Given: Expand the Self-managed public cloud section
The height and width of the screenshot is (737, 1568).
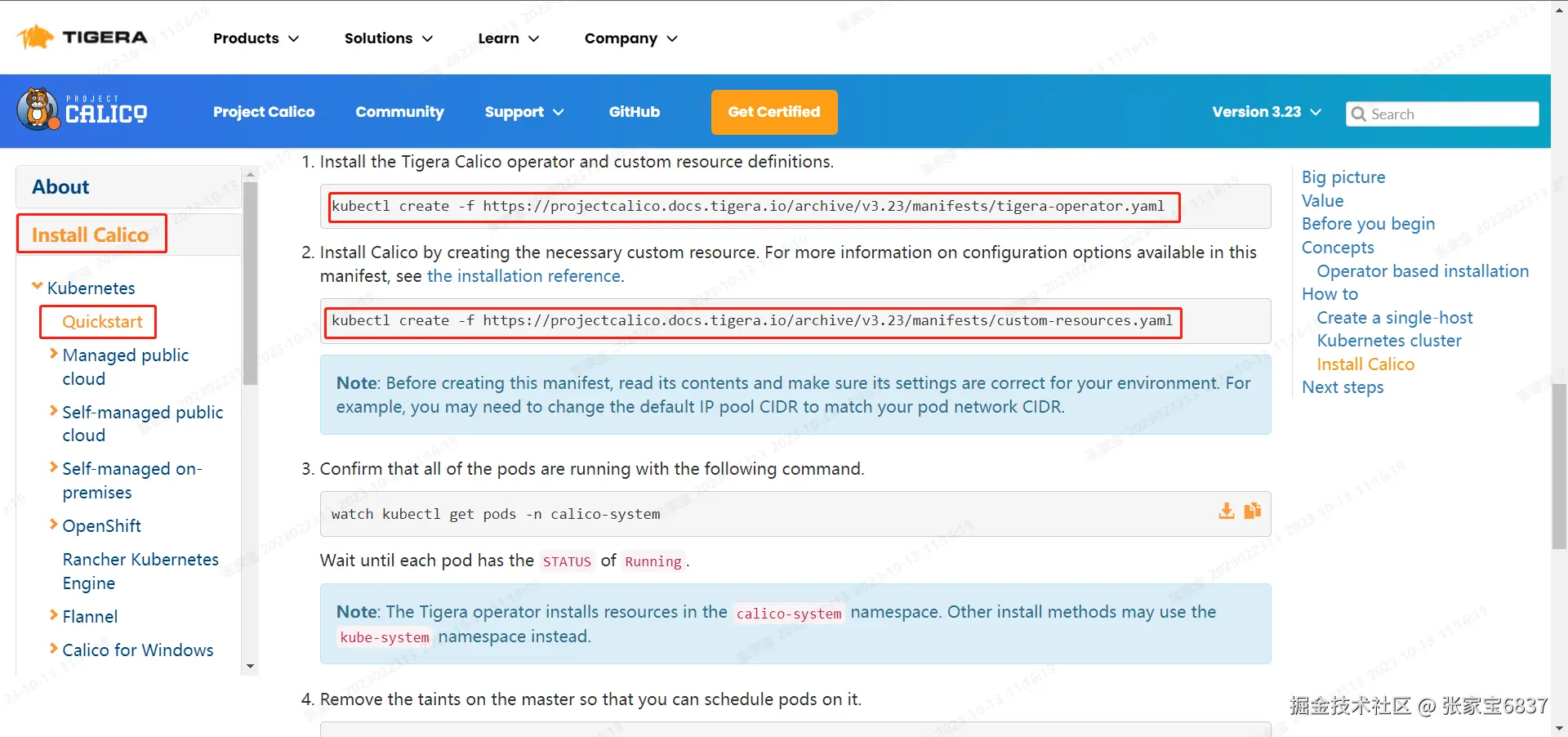Looking at the screenshot, I should [54, 411].
